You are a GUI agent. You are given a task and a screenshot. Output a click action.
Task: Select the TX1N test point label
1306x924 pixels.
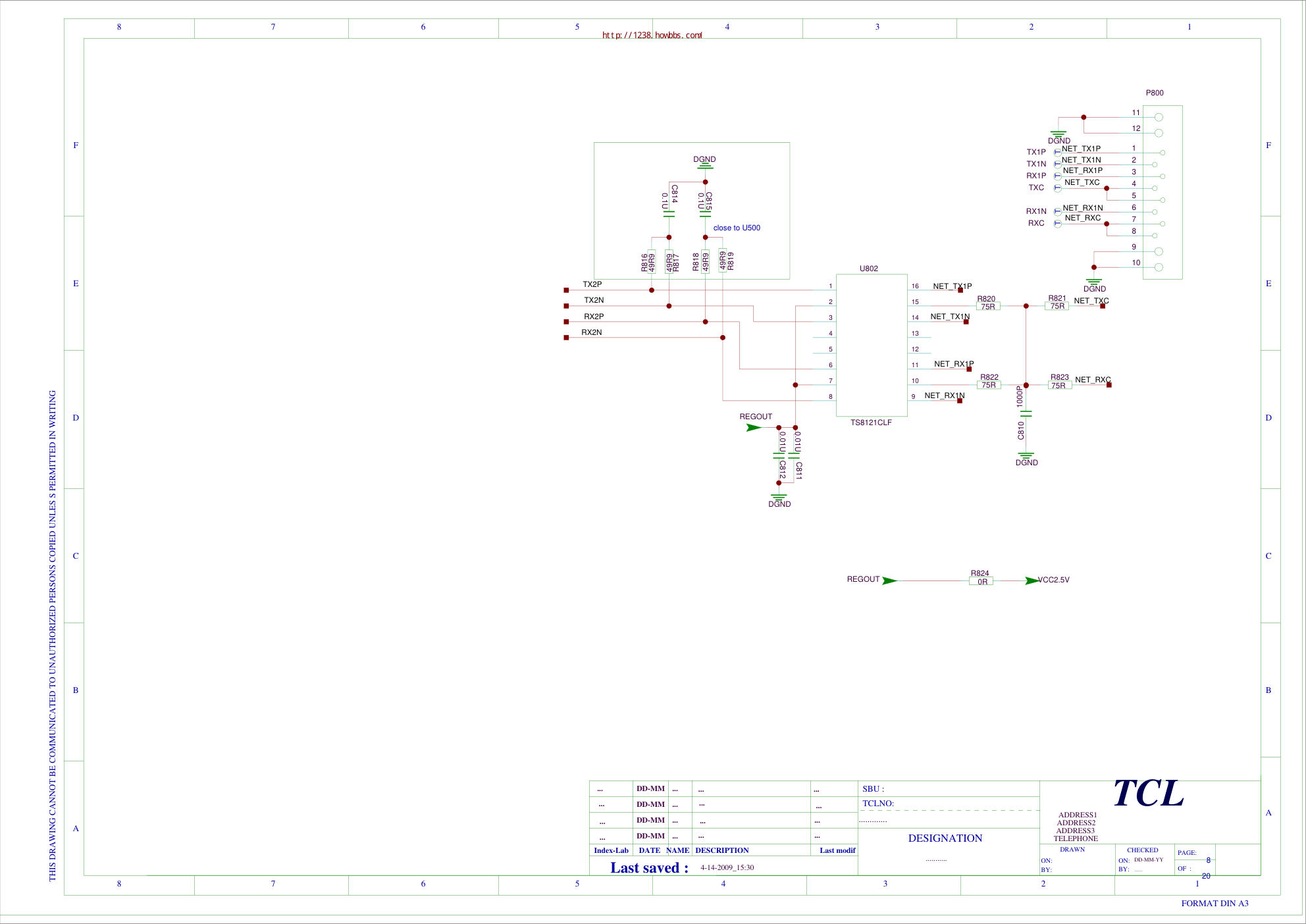click(x=1036, y=164)
